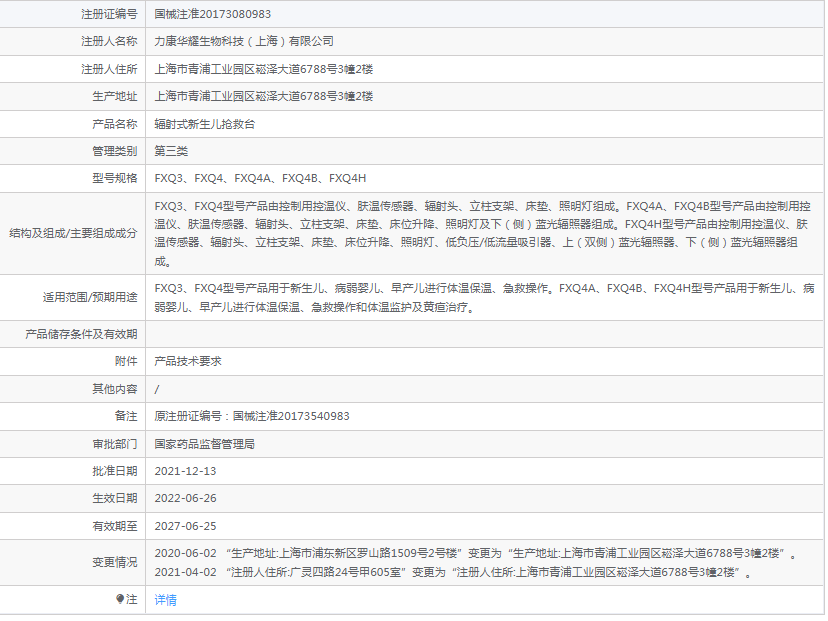
Task: Select the 注册人住所 address value
Action: pos(264,69)
